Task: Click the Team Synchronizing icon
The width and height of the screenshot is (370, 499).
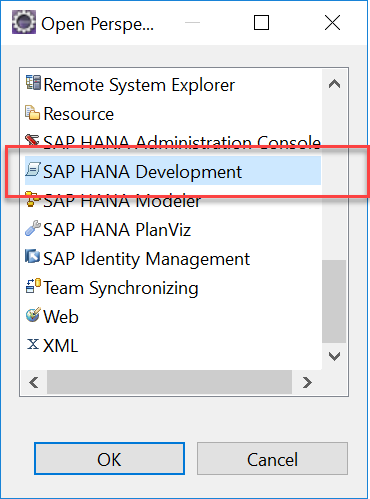Action: click(33, 286)
